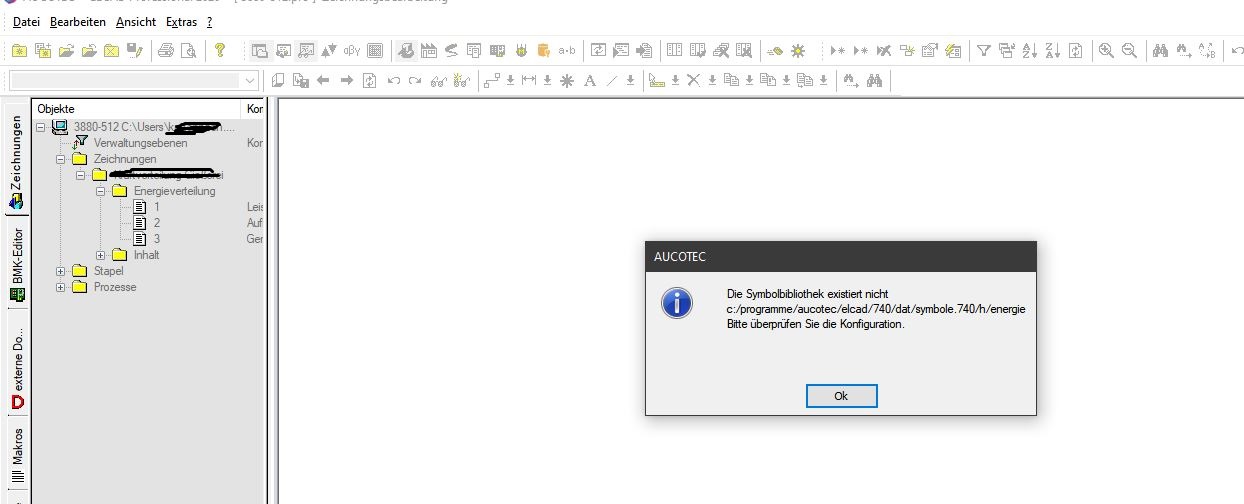Click the forward arrow in the second toolbar
This screenshot has width=1244, height=504.
(346, 81)
